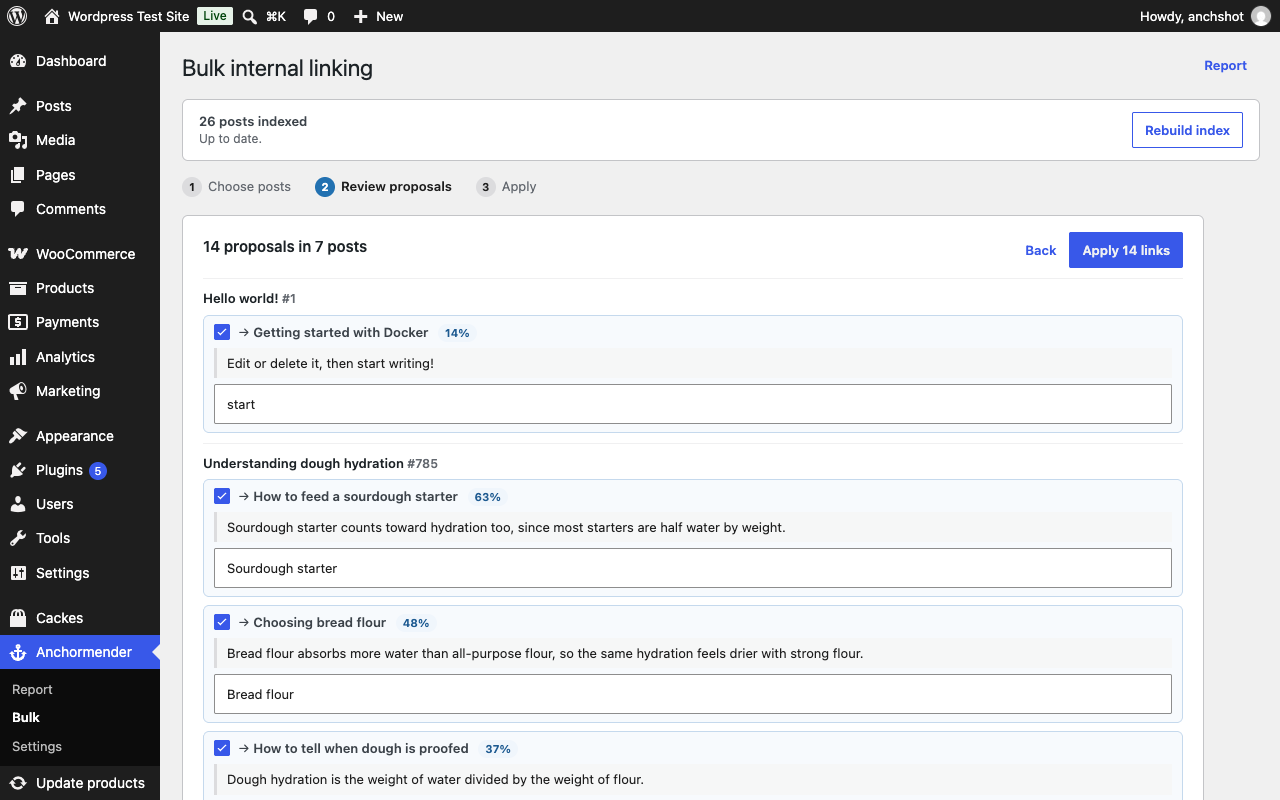Viewport: 1280px width, 800px height.
Task: Click the Bread flour absorbs more water excerpt
Action: click(545, 653)
